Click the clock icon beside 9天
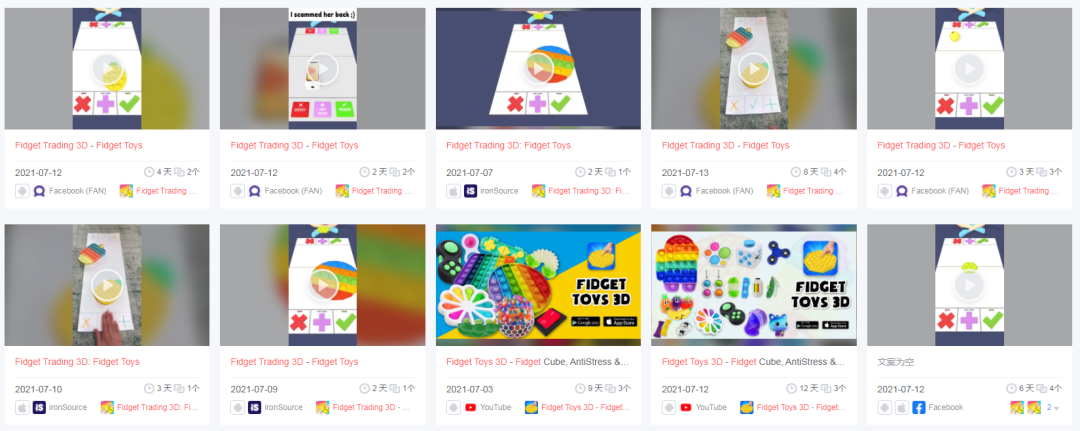This screenshot has width=1080, height=431. point(580,388)
